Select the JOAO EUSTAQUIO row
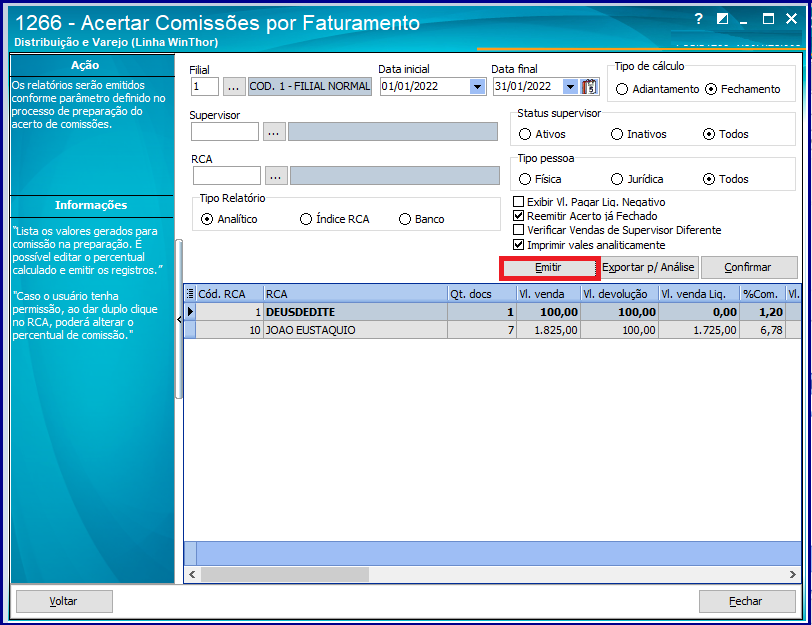Screen dimensions: 812x625 click(492, 330)
